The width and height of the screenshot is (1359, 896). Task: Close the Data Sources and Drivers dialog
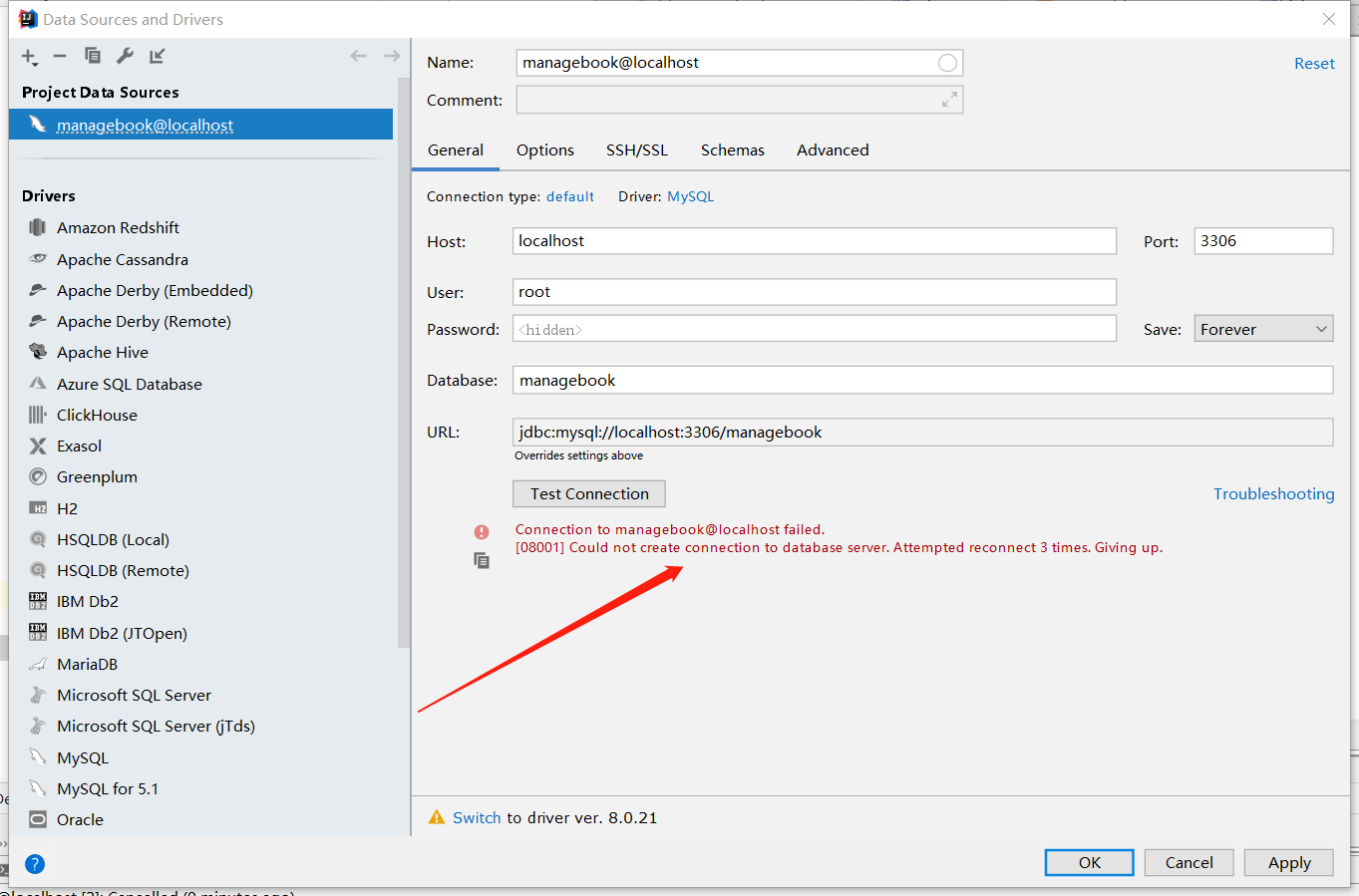tap(1328, 19)
